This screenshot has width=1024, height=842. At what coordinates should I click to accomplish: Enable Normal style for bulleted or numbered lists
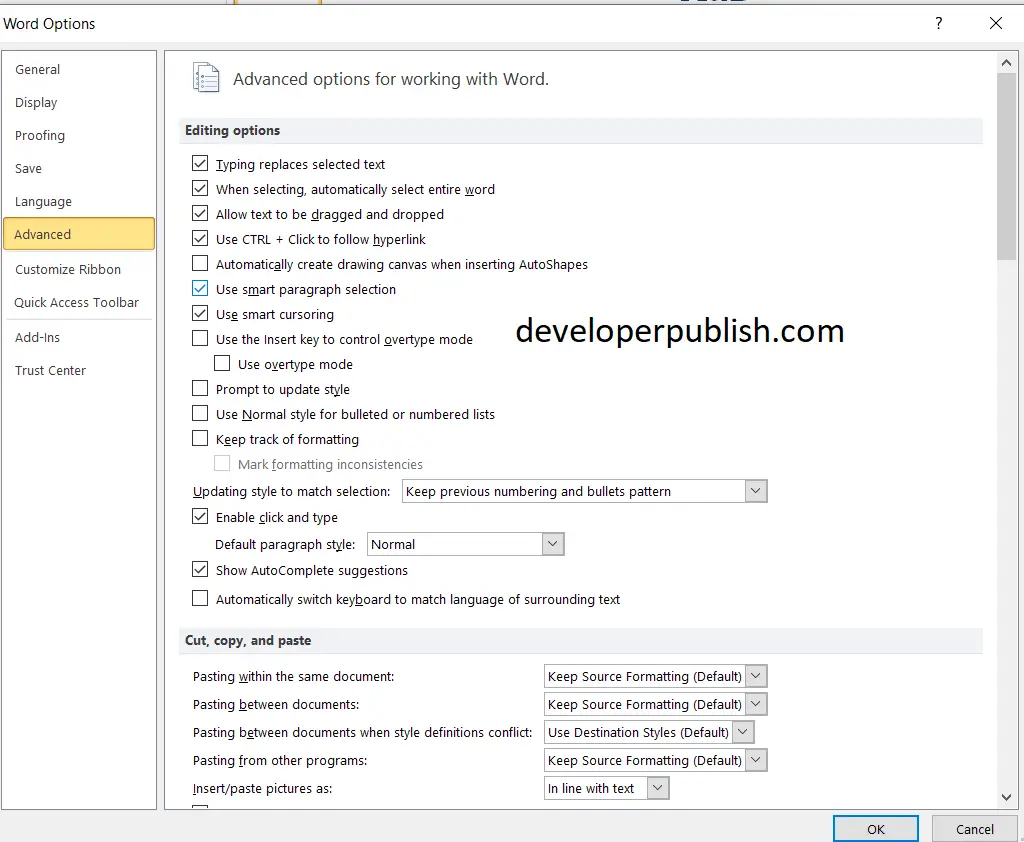[x=200, y=413]
